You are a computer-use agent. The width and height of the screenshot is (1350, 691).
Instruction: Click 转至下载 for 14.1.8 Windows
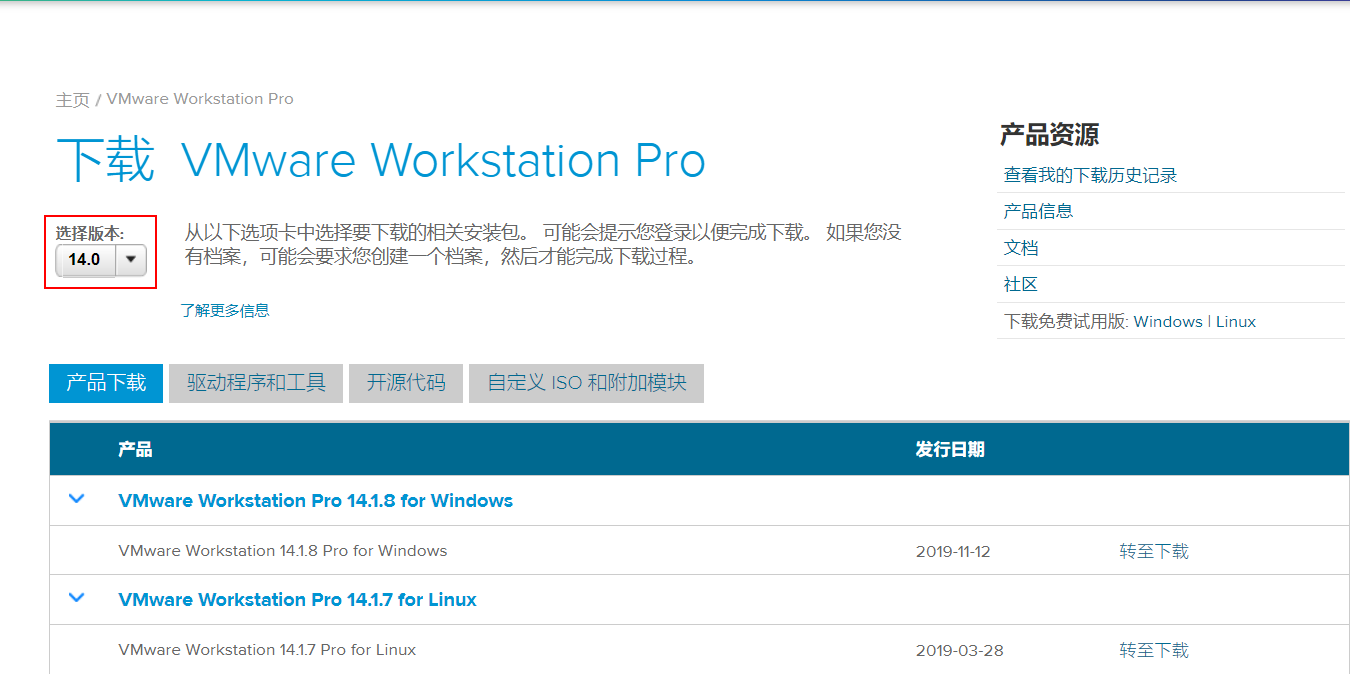[1154, 551]
